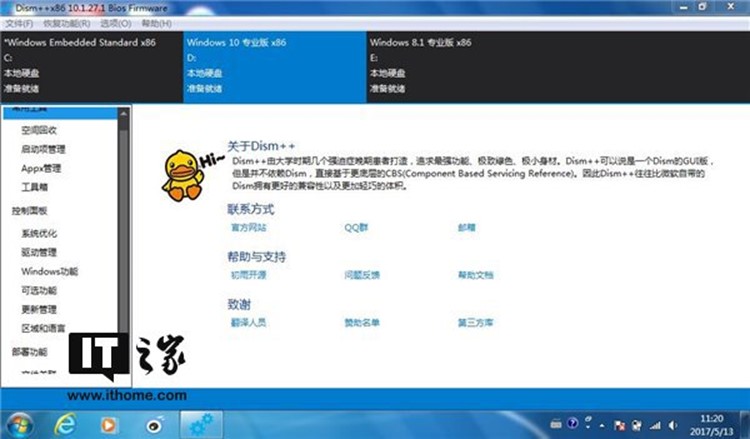
Task: Open Internet Explorer from the taskbar
Action: (67, 423)
